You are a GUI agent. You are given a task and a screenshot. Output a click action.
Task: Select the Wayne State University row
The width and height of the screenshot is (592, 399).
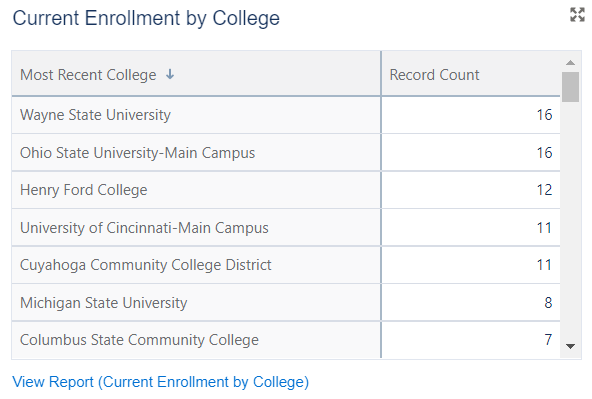286,115
